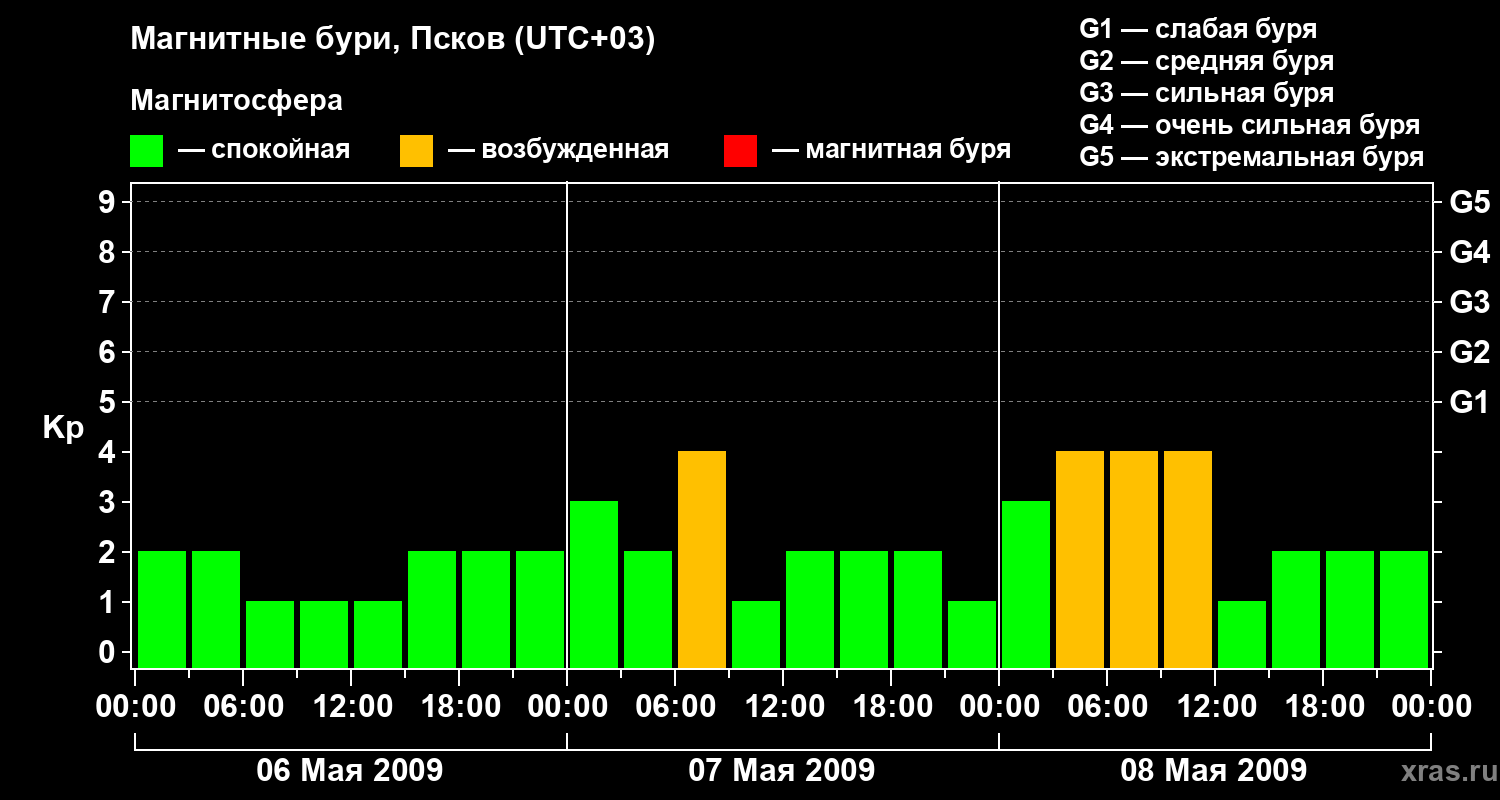Select the 09:00–12:00 orange bar on 08 Мая
1500x800 pixels.
1188,559
